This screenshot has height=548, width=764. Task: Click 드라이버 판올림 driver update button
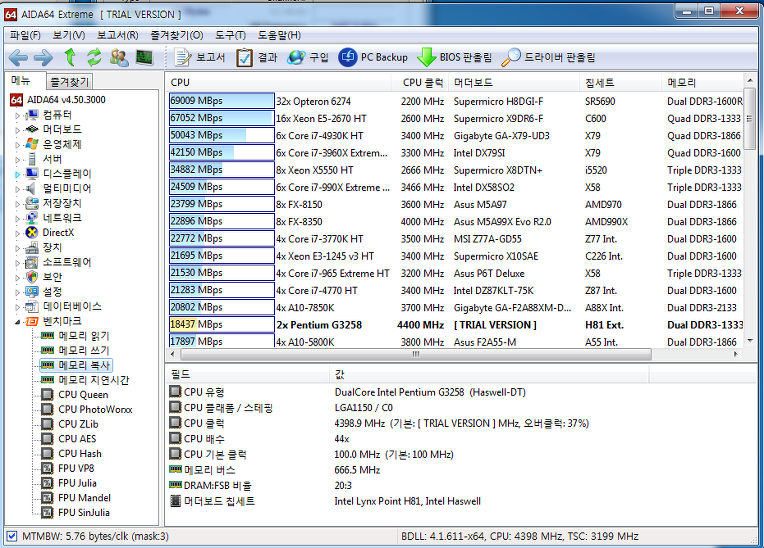548,57
